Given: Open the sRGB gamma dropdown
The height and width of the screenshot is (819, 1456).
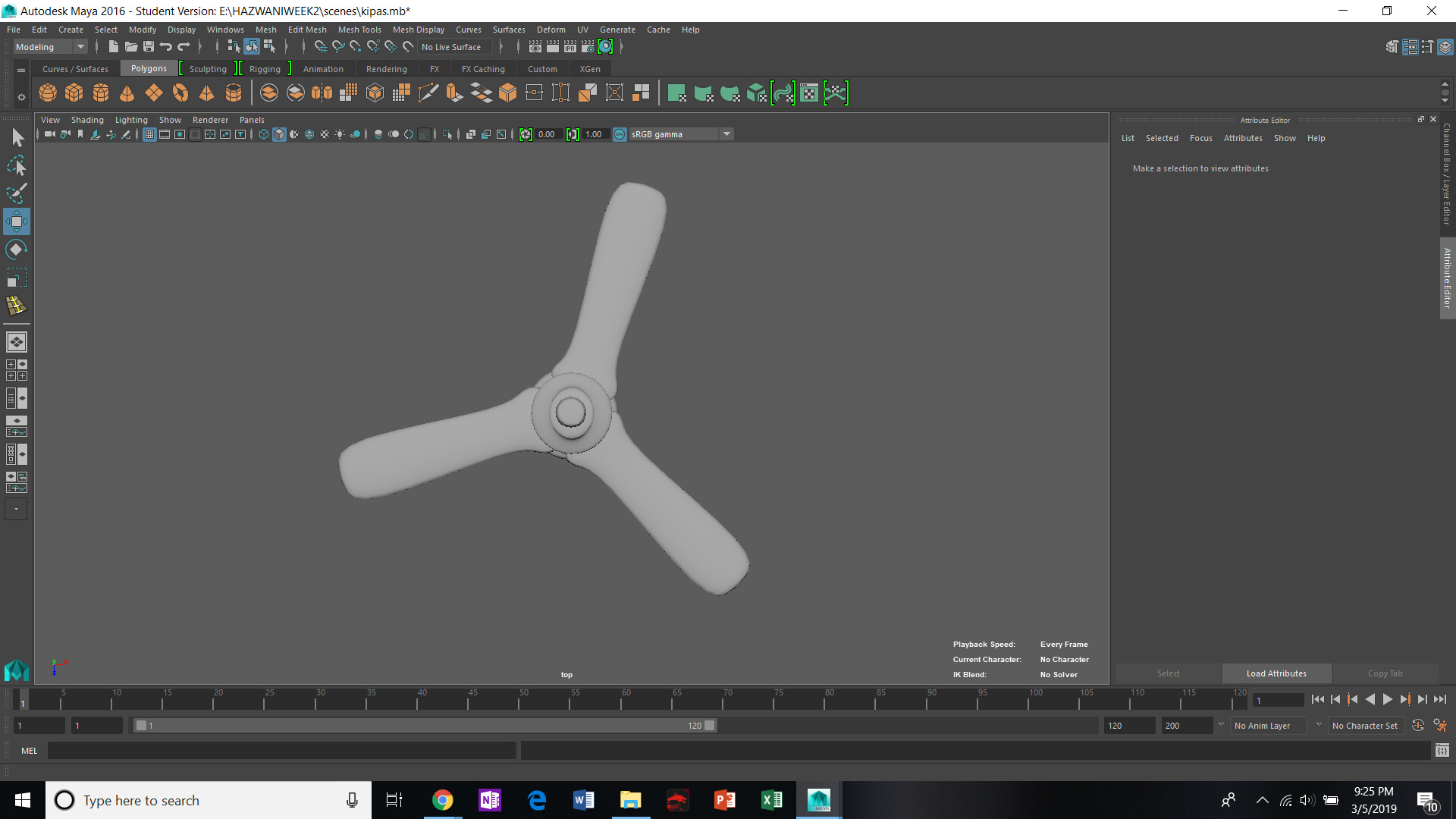Looking at the screenshot, I should tap(726, 134).
